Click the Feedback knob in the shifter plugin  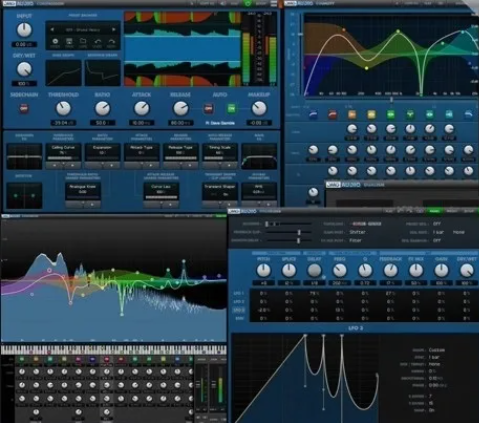390,270
